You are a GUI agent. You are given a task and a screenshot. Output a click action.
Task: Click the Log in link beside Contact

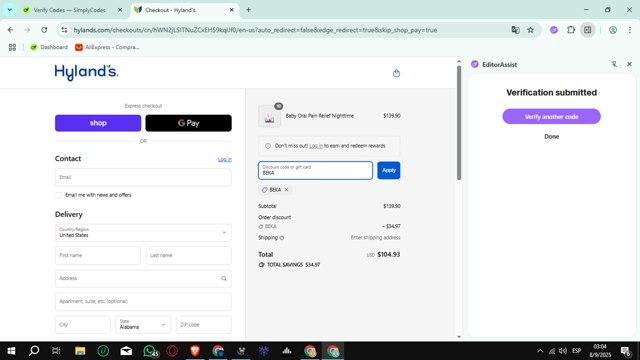(225, 159)
